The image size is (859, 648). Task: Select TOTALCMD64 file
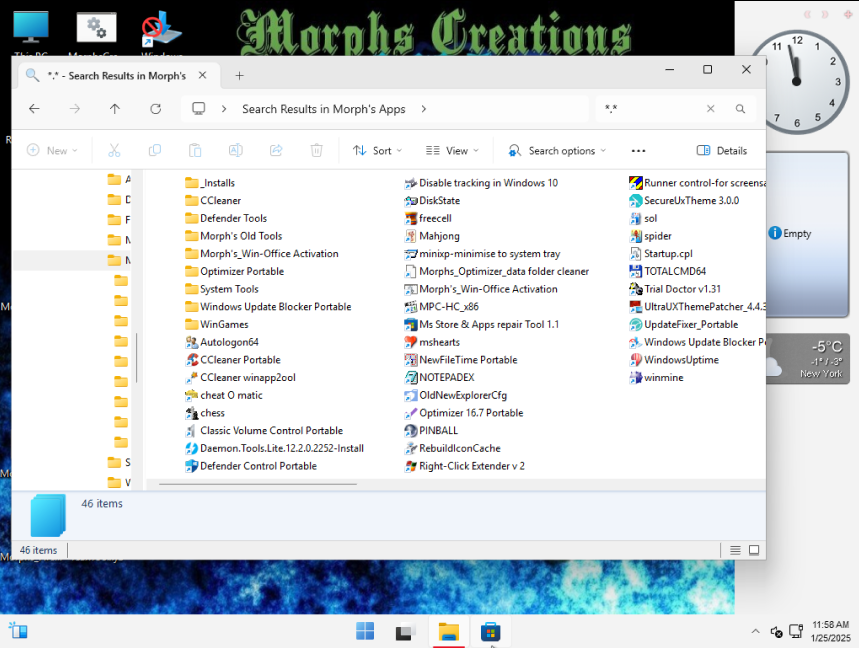[668, 271]
